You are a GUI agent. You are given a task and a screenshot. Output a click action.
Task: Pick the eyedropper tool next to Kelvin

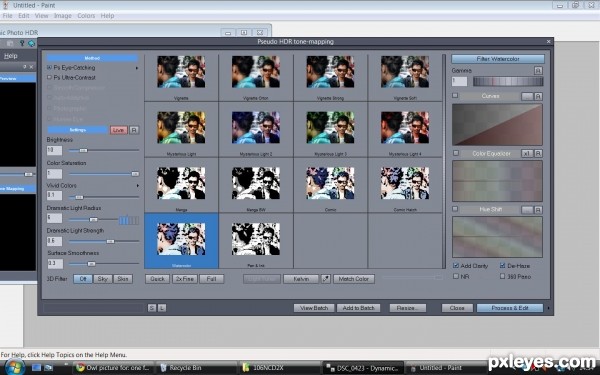point(326,279)
